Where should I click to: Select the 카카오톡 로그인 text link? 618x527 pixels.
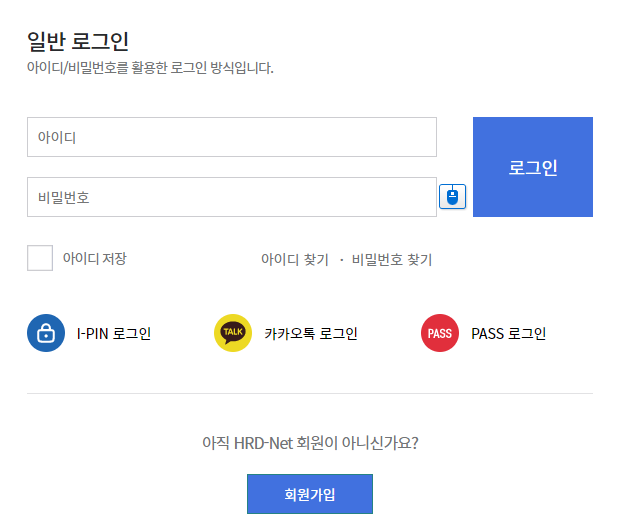coord(311,333)
